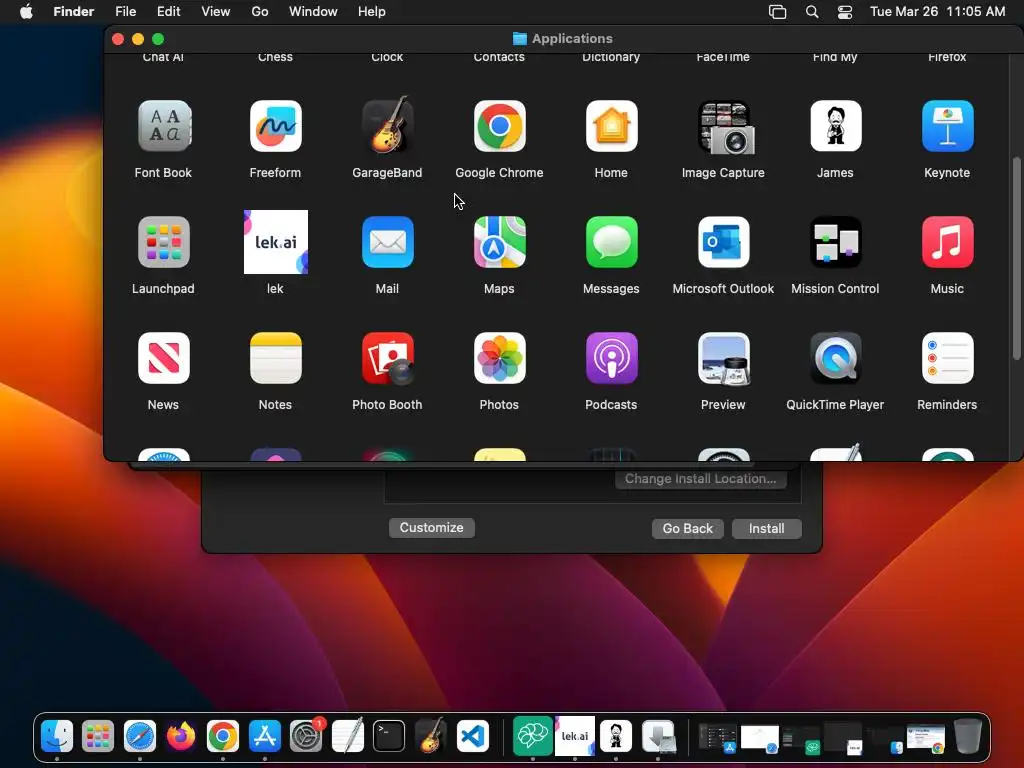Screen dimensions: 1024x768
Task: Click Install in the installer window
Action: tap(767, 528)
